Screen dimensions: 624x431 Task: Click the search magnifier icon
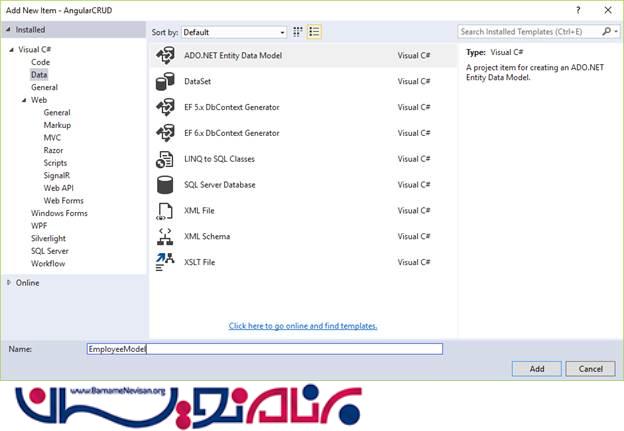tap(606, 31)
